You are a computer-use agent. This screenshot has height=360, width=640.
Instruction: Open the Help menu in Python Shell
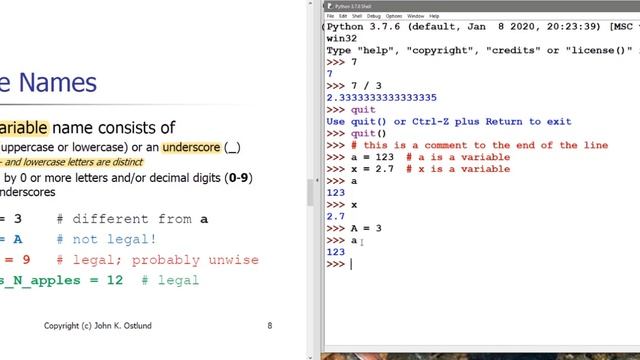pyautogui.click(x=434, y=16)
